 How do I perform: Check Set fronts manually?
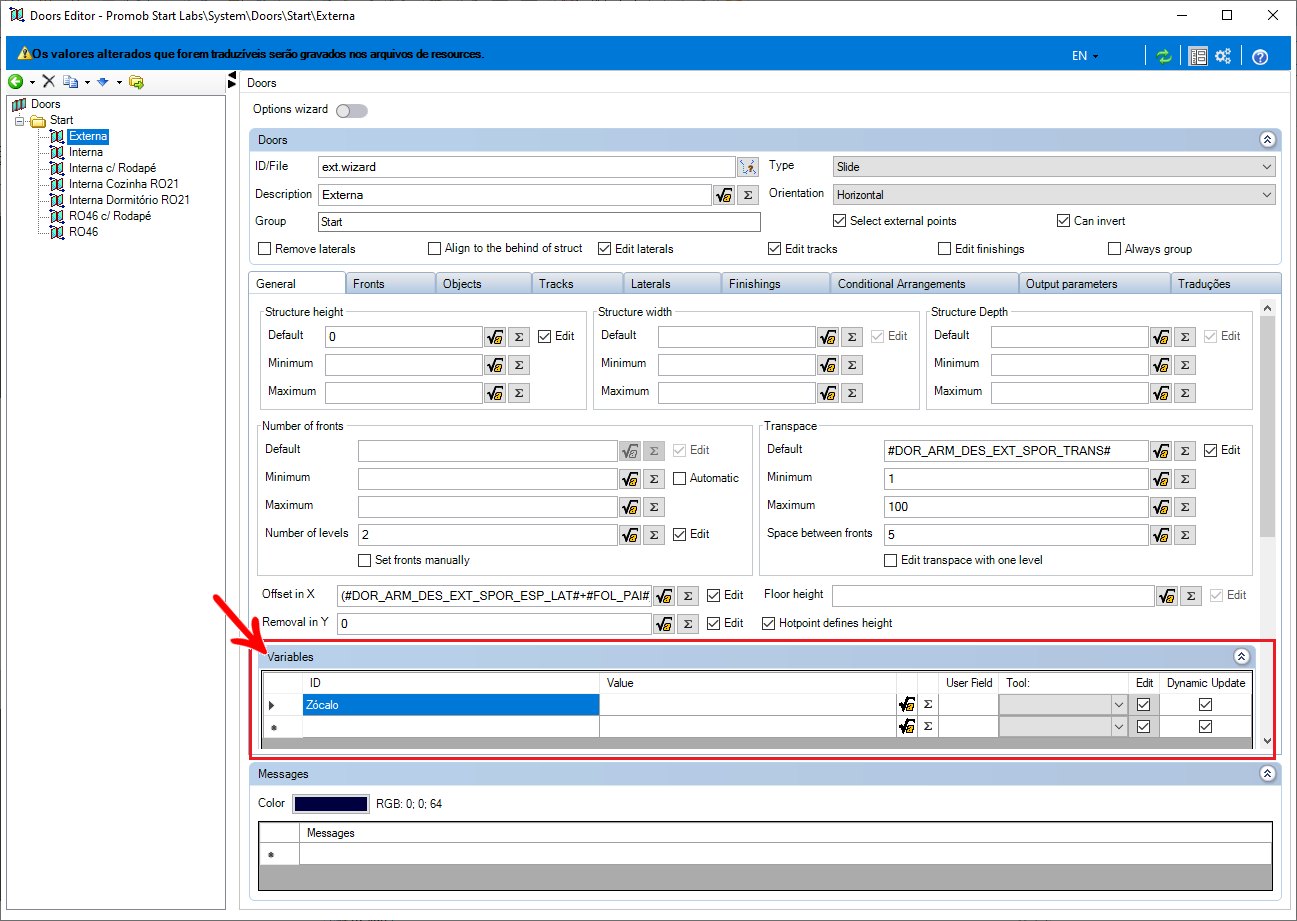[365, 560]
